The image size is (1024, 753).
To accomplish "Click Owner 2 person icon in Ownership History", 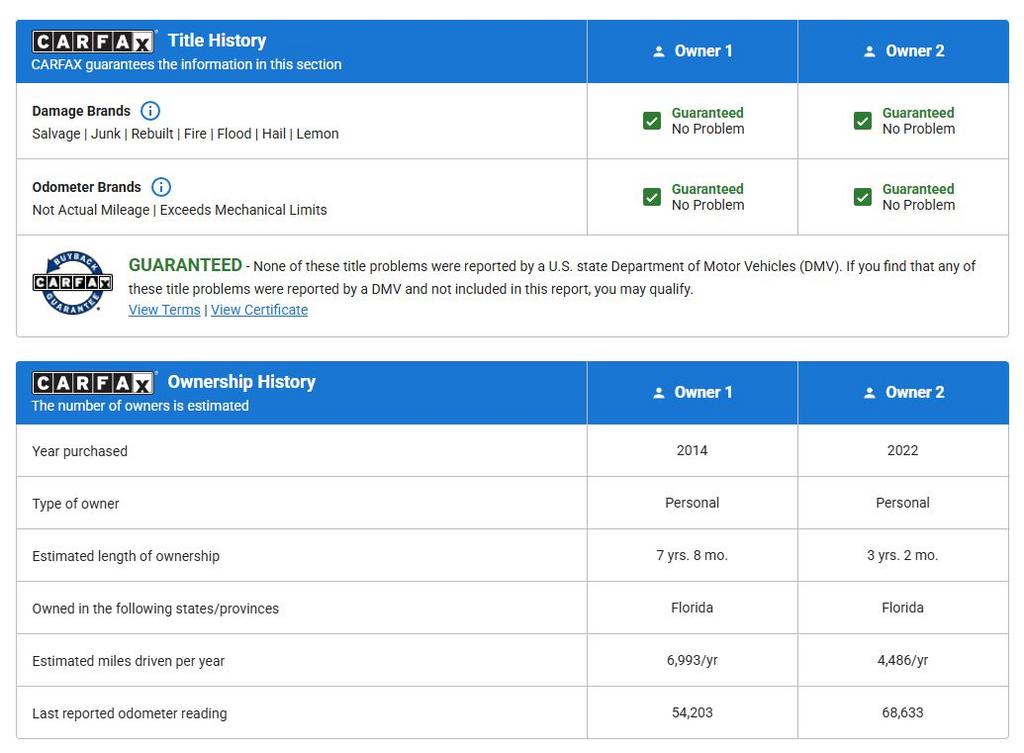I will click(869, 393).
